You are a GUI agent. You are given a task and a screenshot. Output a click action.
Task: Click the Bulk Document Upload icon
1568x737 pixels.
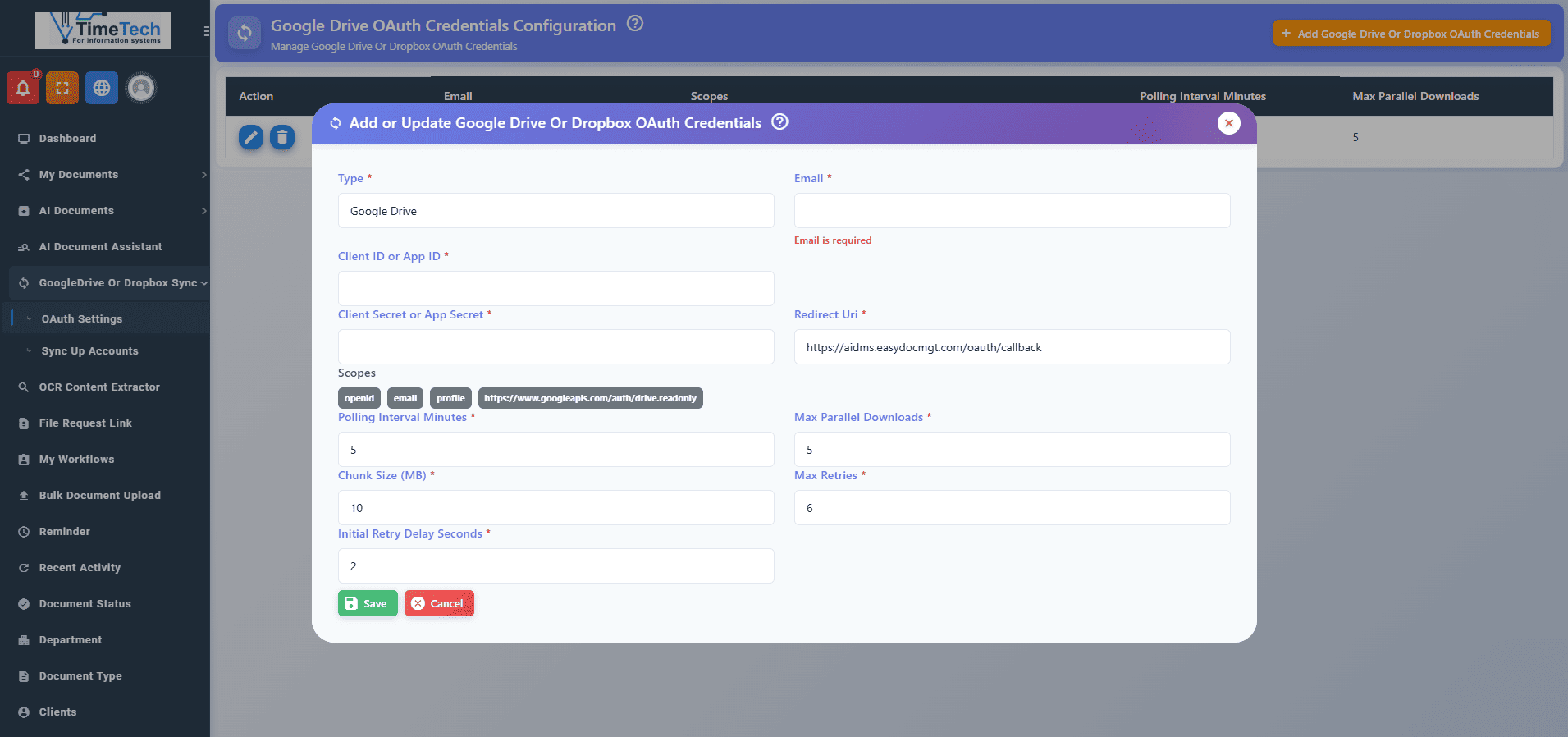pos(24,495)
